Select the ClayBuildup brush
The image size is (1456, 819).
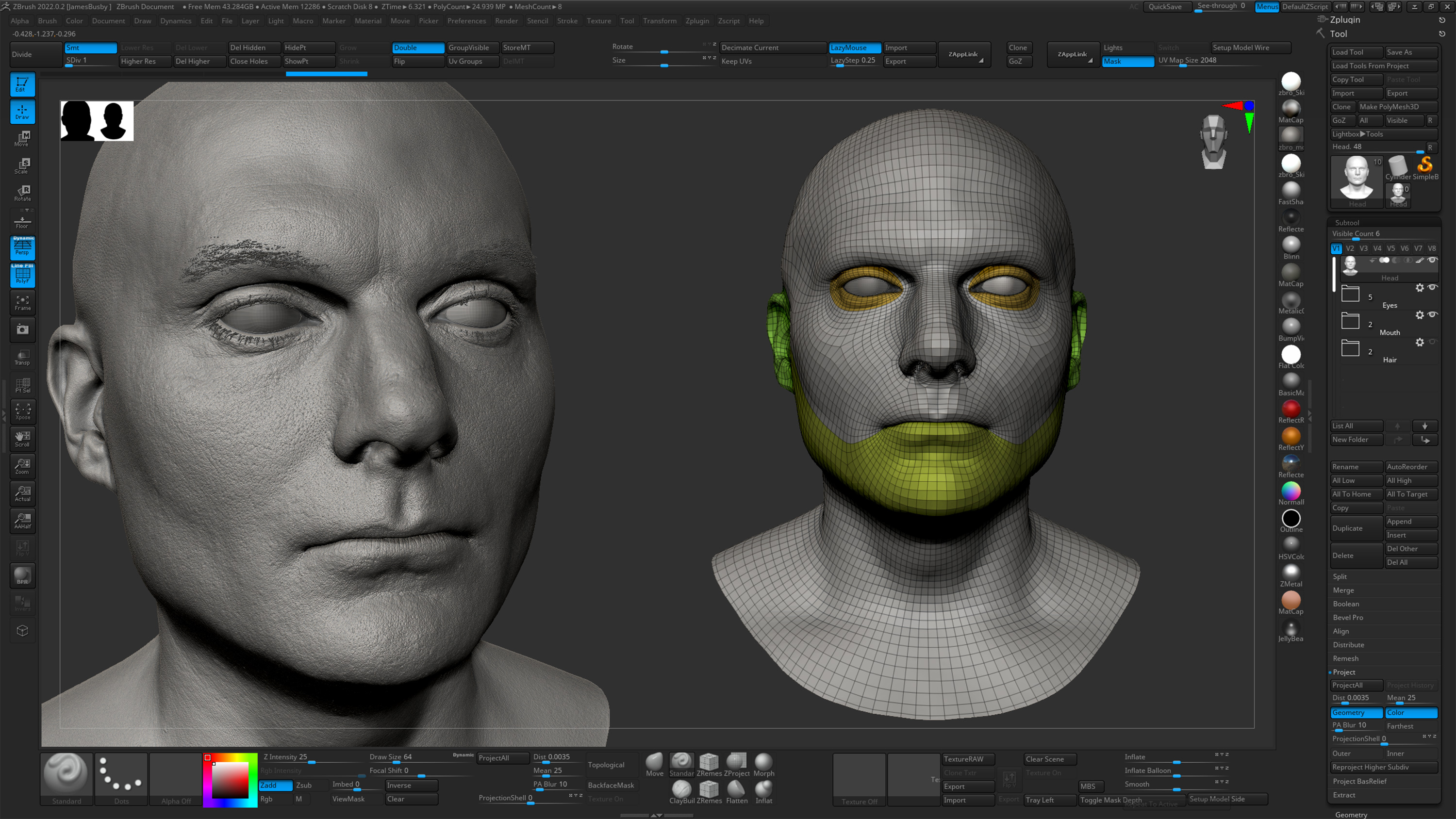coord(681,790)
